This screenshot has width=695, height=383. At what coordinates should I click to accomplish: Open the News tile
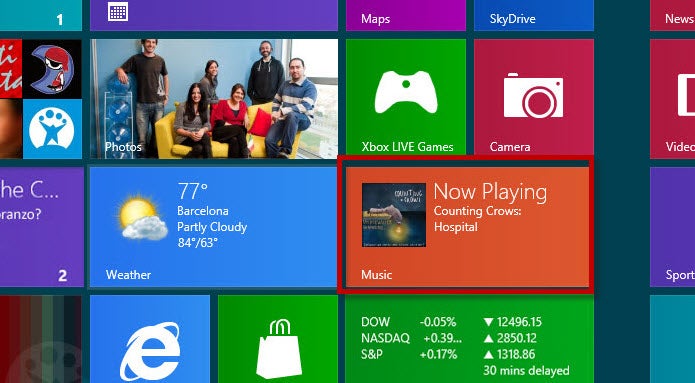pos(672,15)
